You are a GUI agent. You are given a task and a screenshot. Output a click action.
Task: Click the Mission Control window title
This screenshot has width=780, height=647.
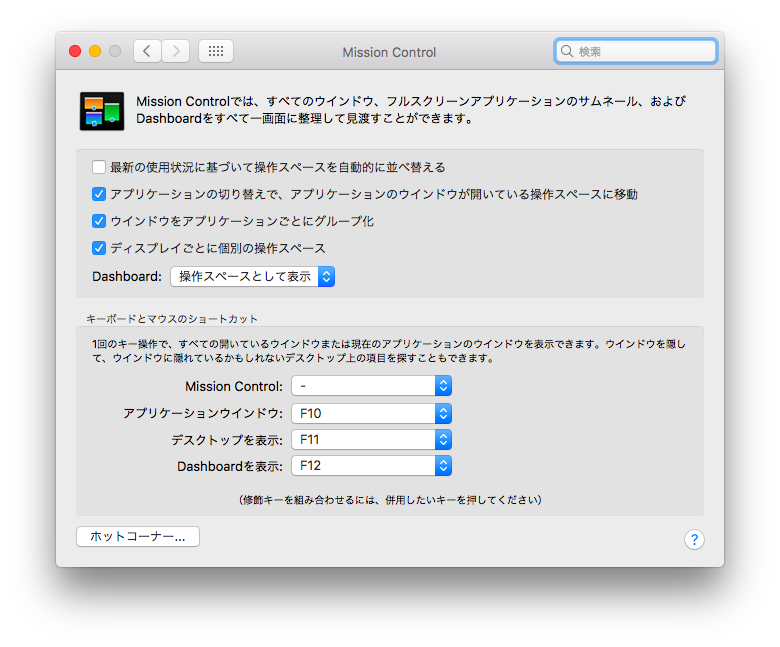click(389, 52)
